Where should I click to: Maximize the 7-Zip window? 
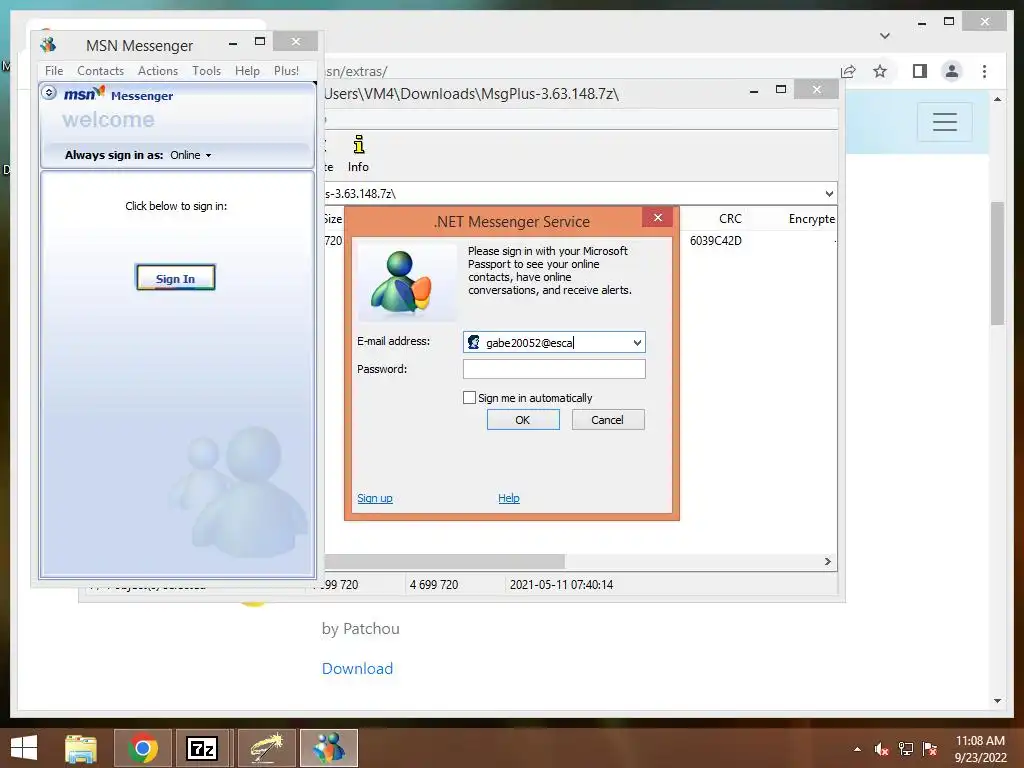click(781, 89)
